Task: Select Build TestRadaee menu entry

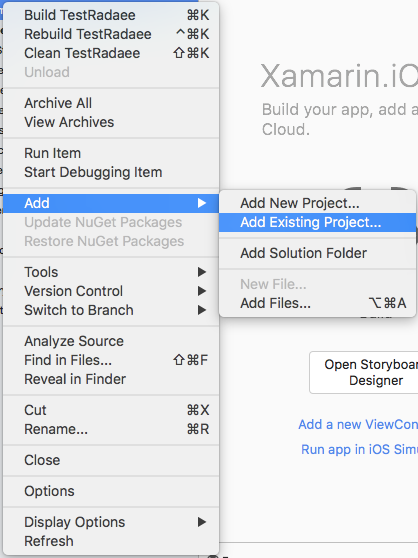Action: point(111,15)
